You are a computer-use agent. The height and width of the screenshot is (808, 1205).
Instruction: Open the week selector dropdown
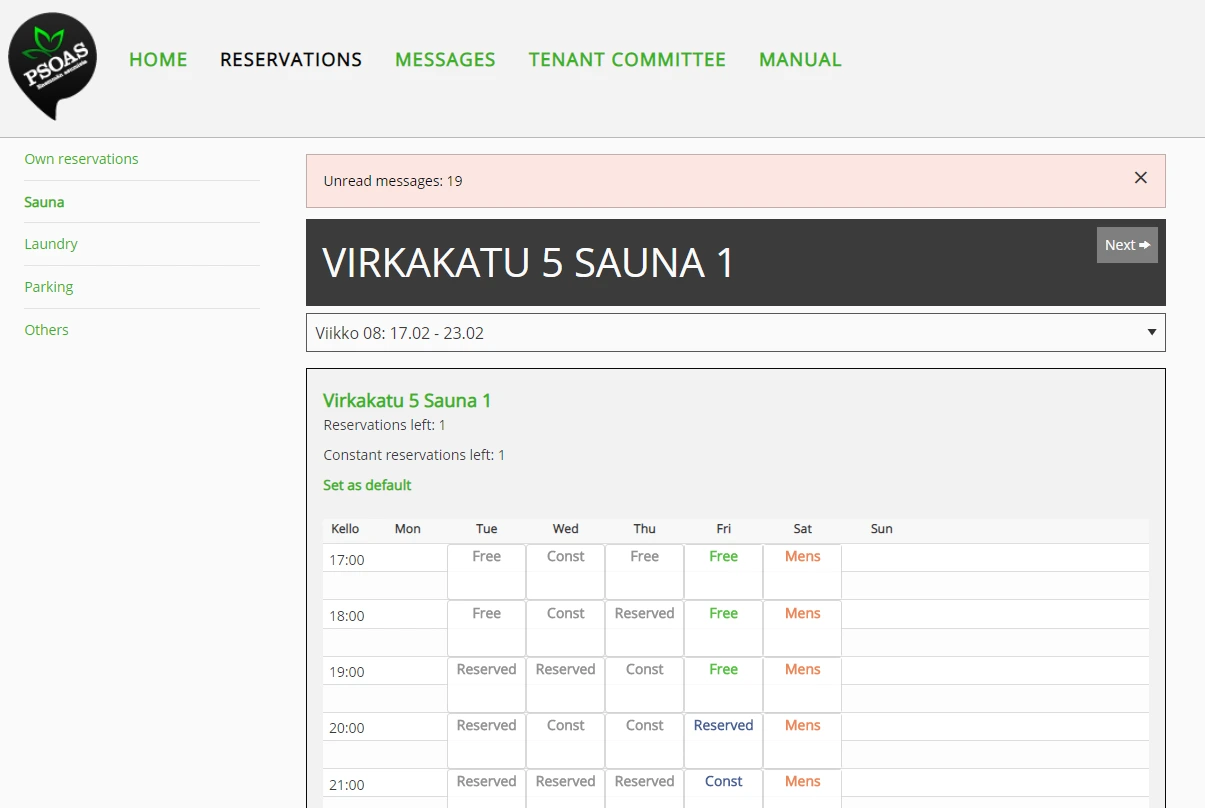point(735,333)
